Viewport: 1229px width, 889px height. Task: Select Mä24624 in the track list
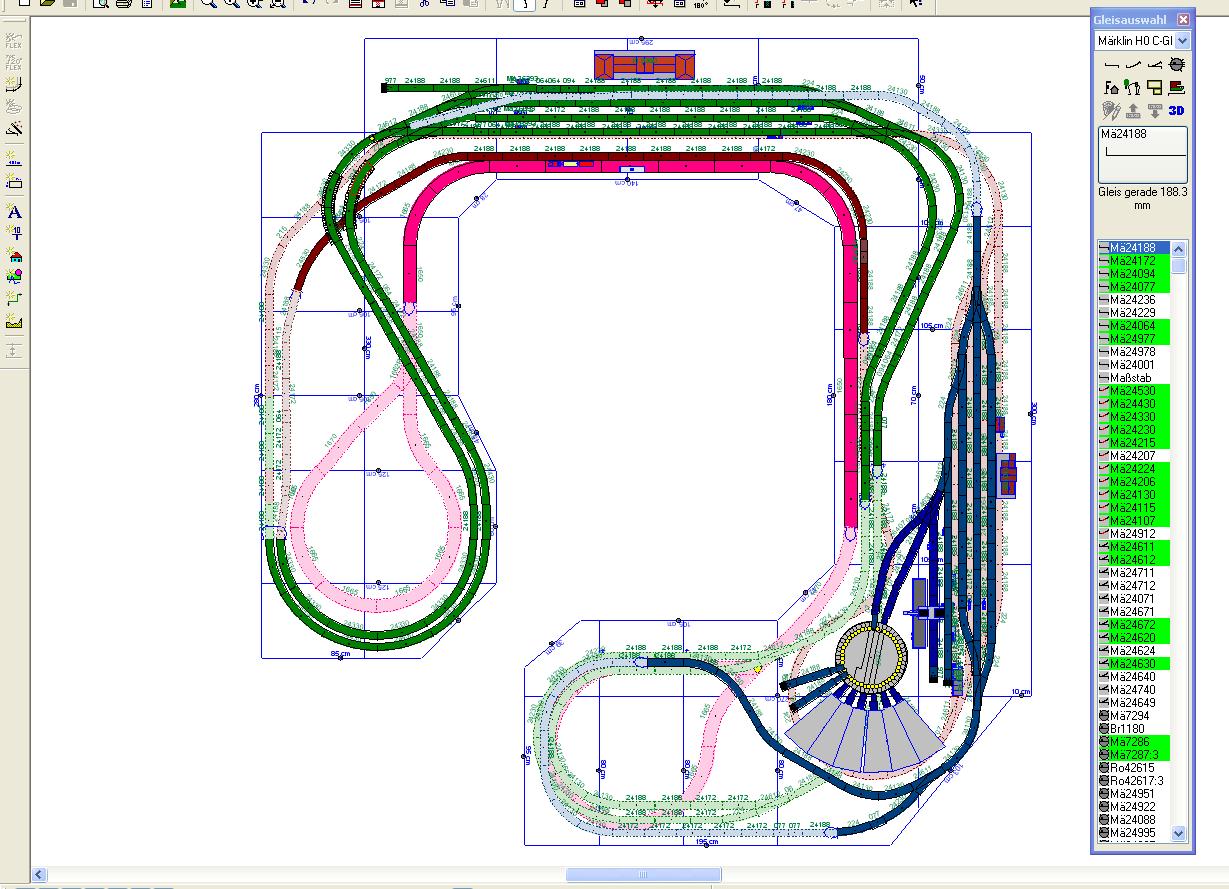pos(1134,651)
